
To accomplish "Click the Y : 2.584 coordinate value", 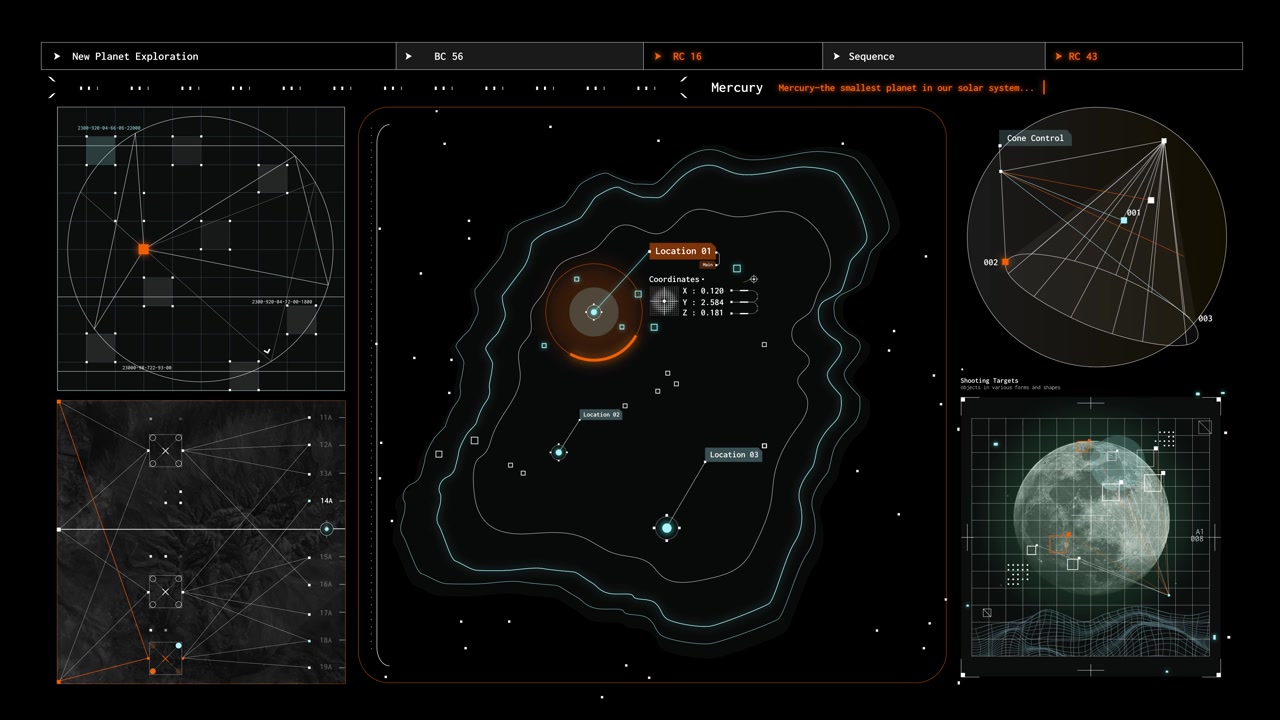I will (703, 302).
